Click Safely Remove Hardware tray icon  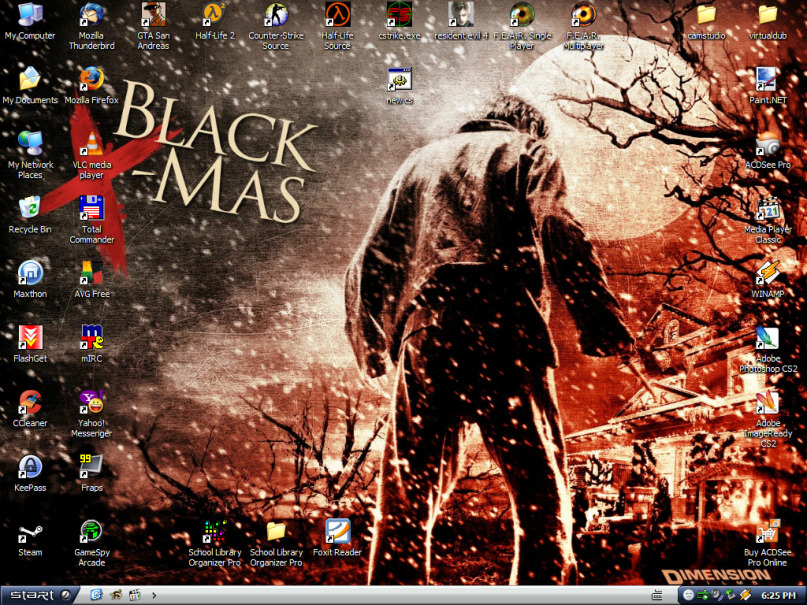pos(731,595)
